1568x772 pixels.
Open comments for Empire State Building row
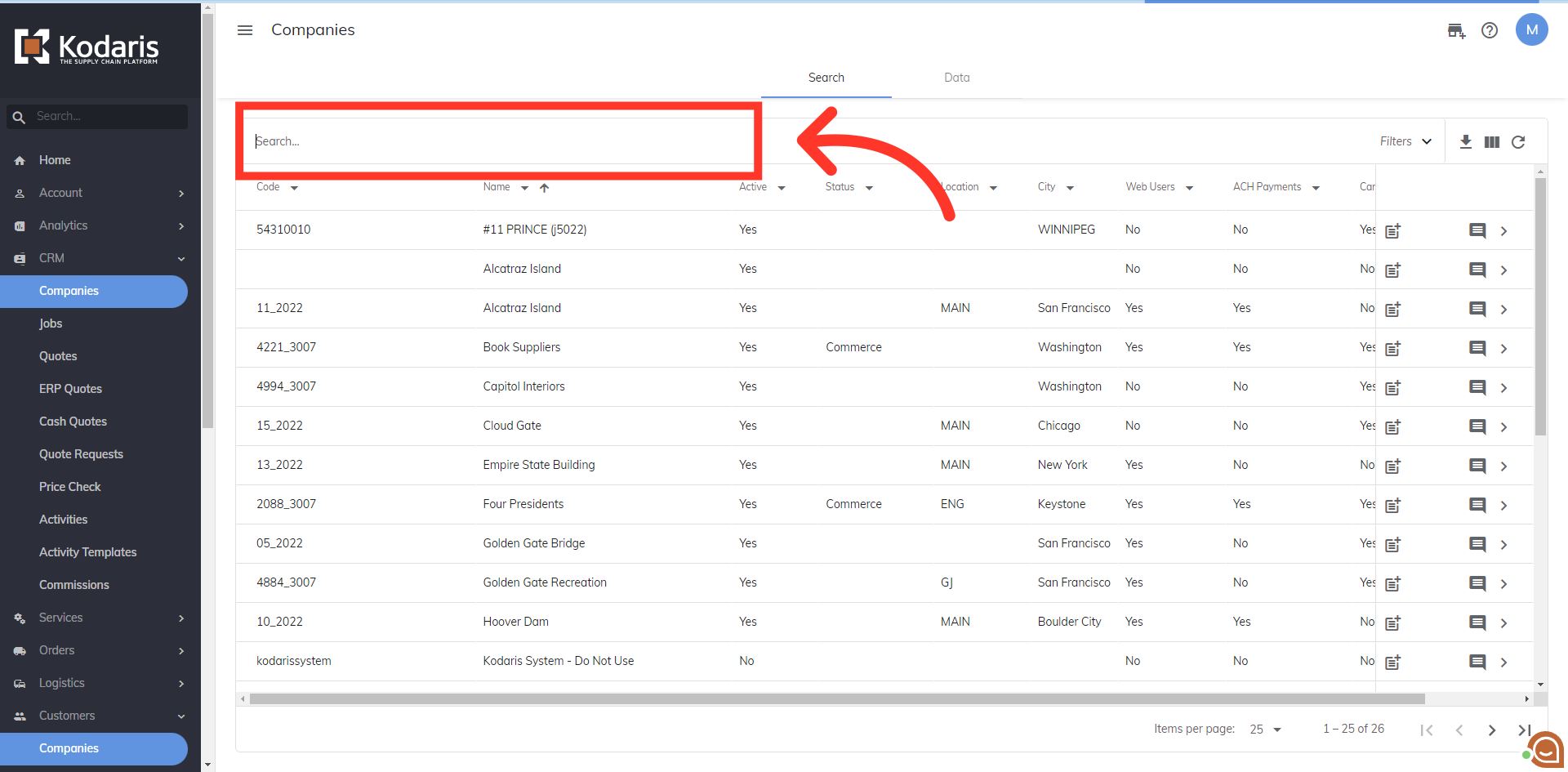(x=1477, y=466)
